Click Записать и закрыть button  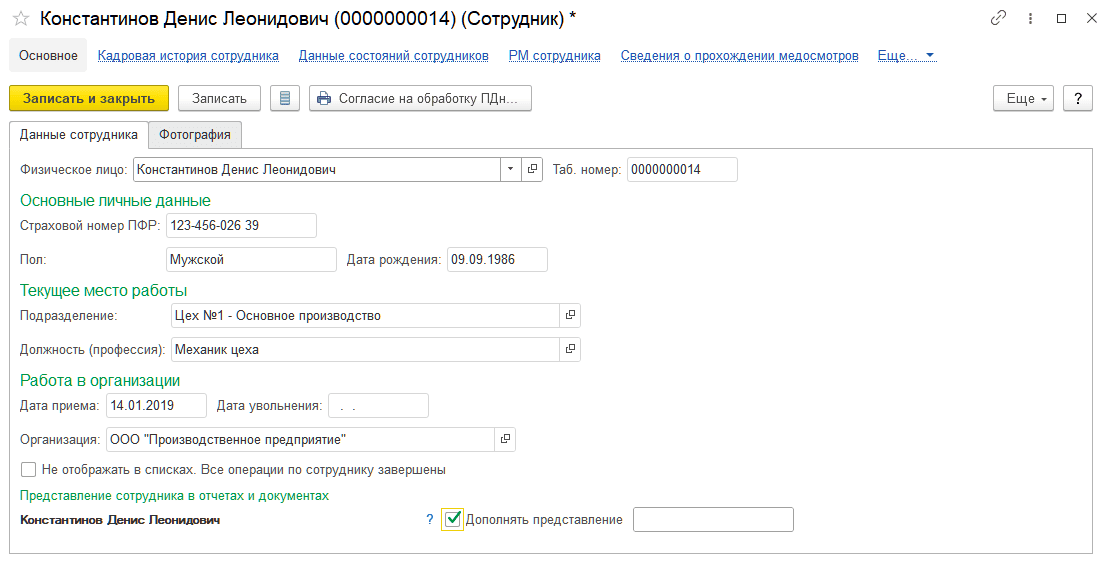tap(89, 98)
